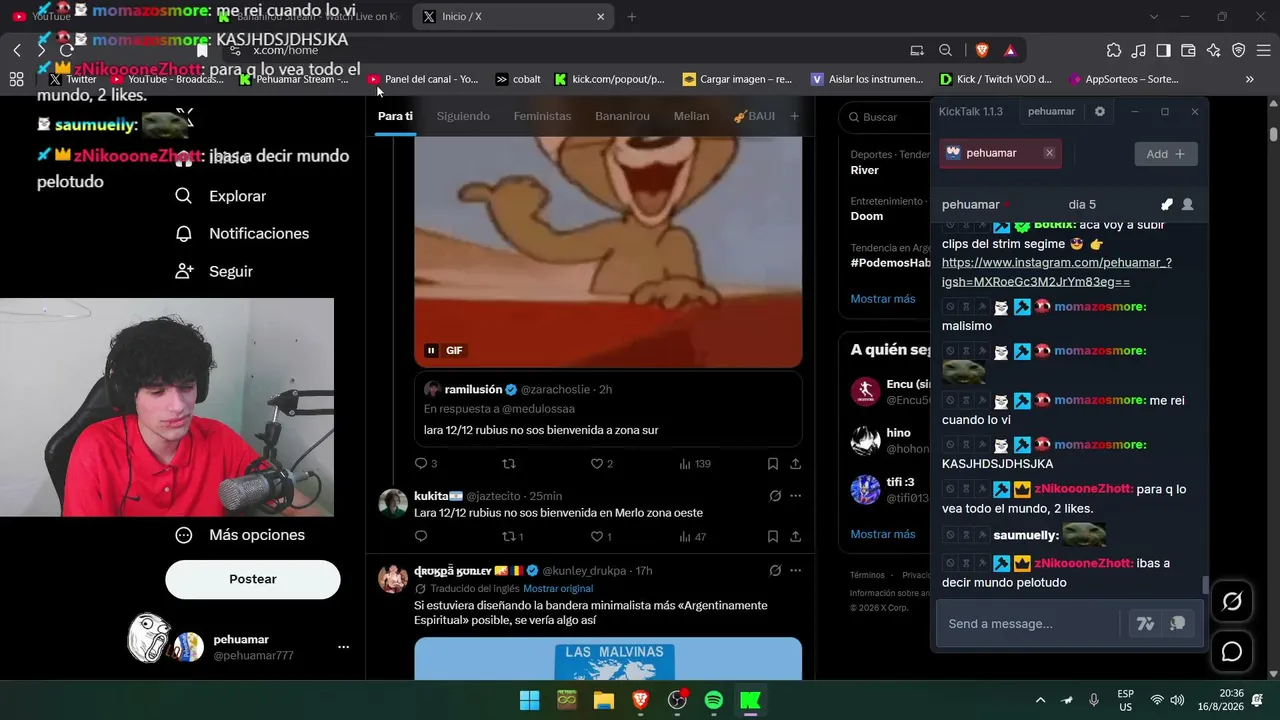
Task: Open the cobalt bookmark
Action: pos(518,79)
